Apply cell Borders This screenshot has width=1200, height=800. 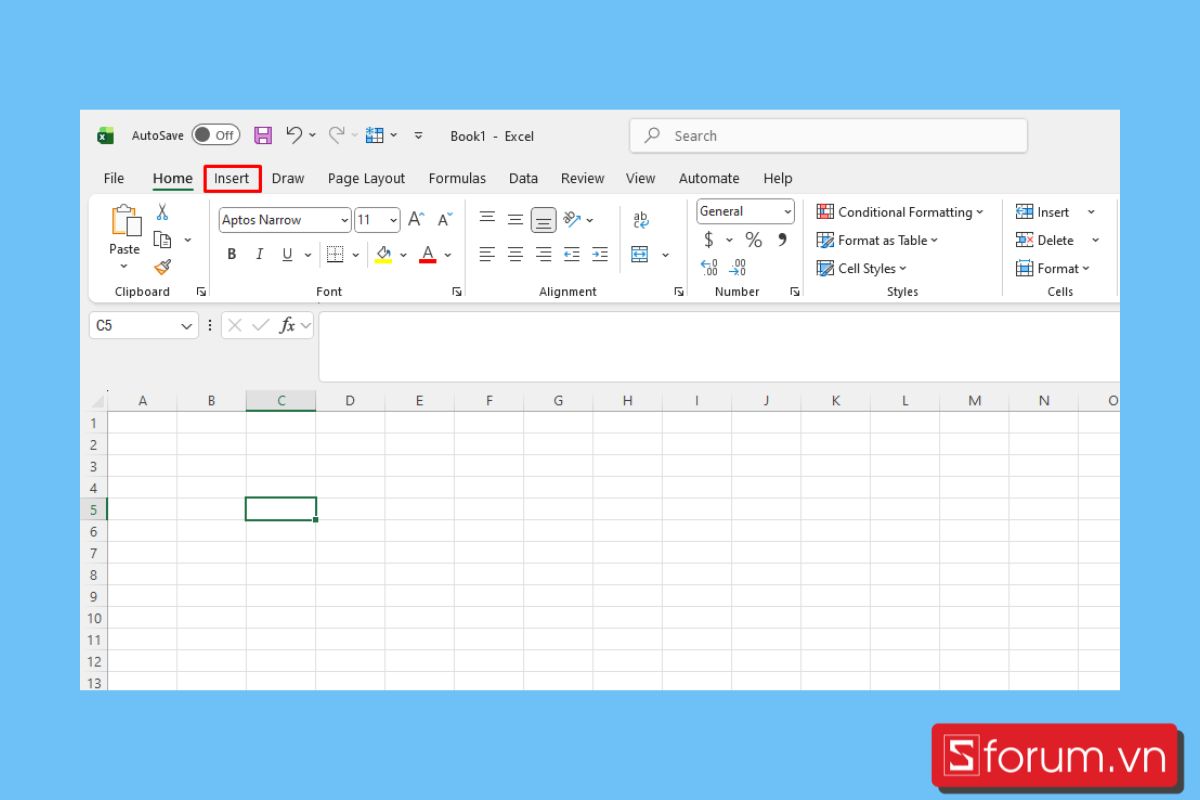pyautogui.click(x=335, y=254)
